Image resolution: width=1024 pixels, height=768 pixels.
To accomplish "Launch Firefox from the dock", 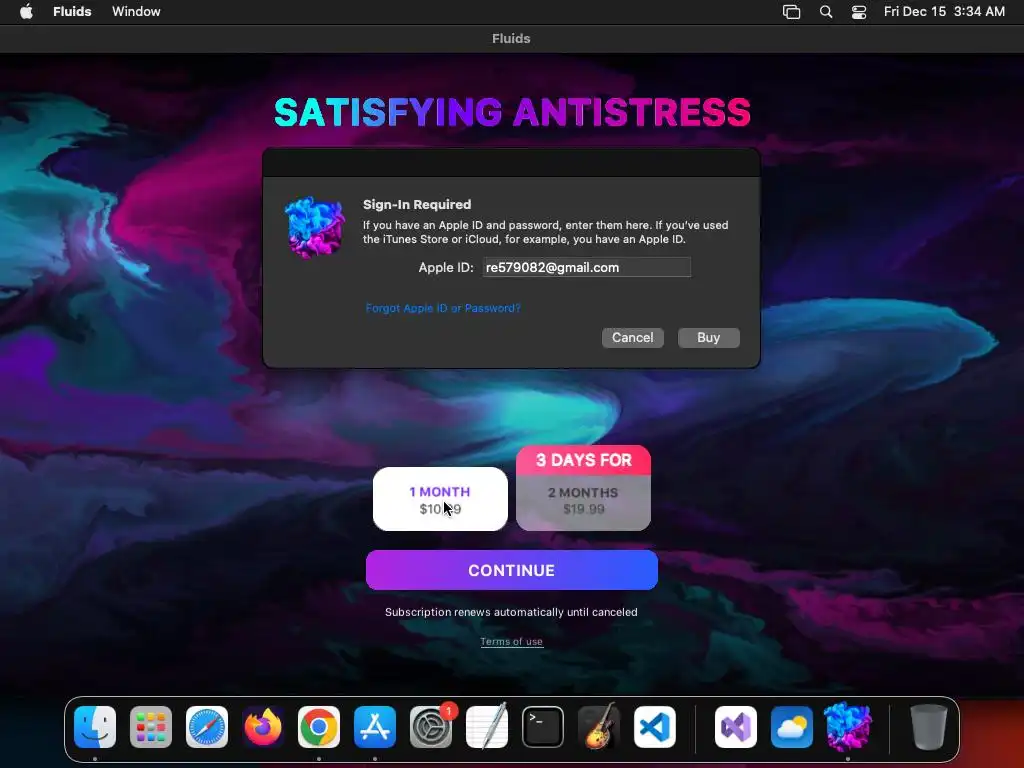I will tap(263, 727).
